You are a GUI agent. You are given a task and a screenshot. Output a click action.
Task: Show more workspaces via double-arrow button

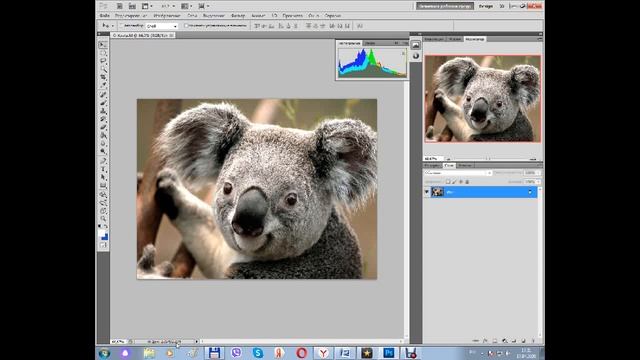[502, 6]
